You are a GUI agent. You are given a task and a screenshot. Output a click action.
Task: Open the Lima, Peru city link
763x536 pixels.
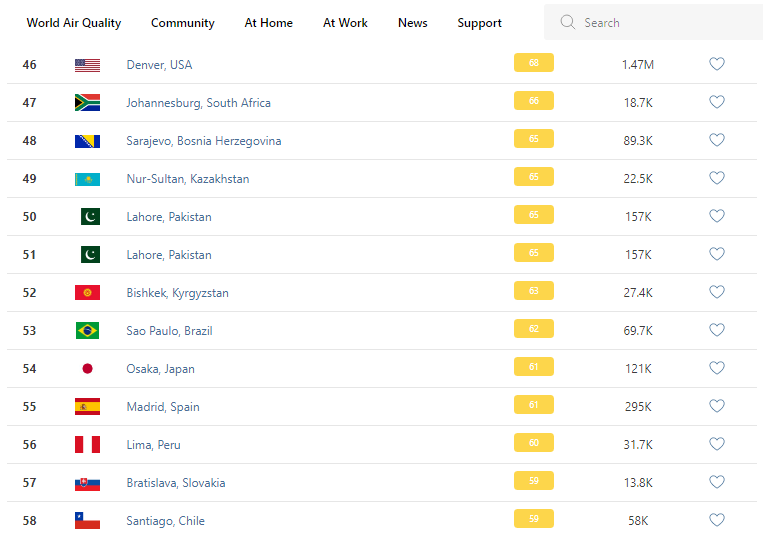[153, 445]
